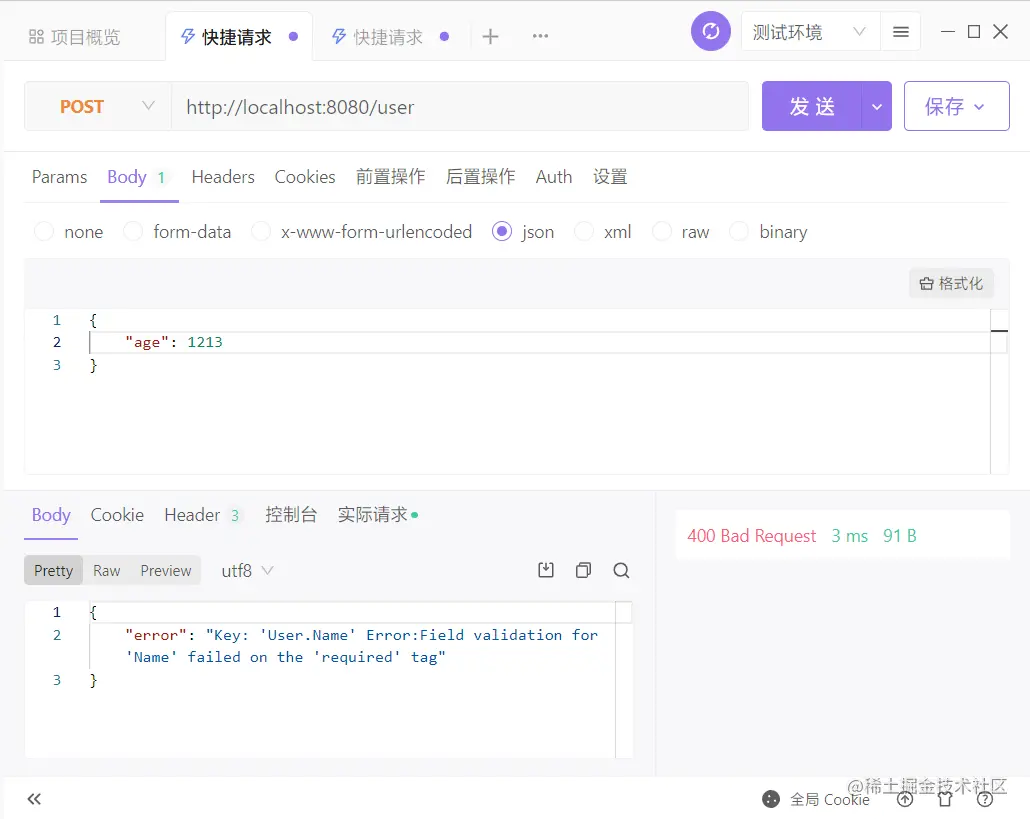This screenshot has height=819, width=1030.
Task: Select the xml body type
Action: click(x=602, y=232)
